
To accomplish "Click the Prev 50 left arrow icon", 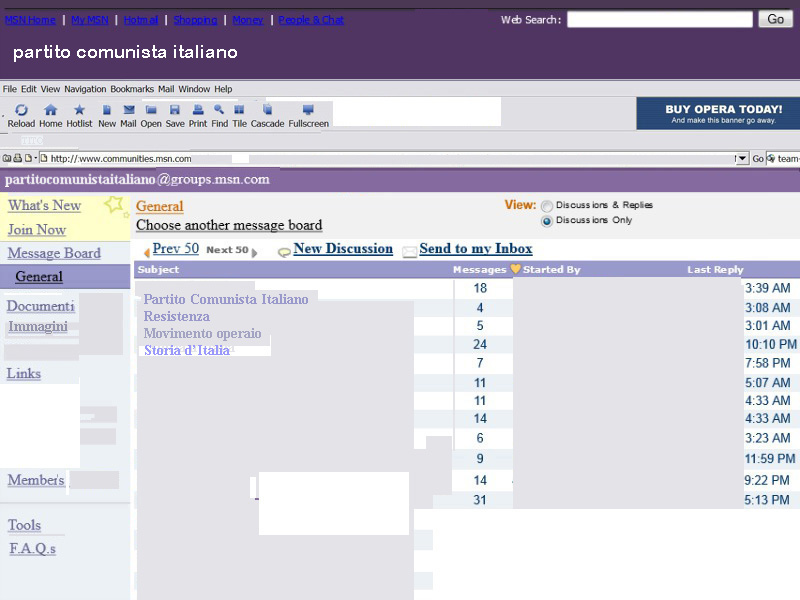I will [147, 252].
